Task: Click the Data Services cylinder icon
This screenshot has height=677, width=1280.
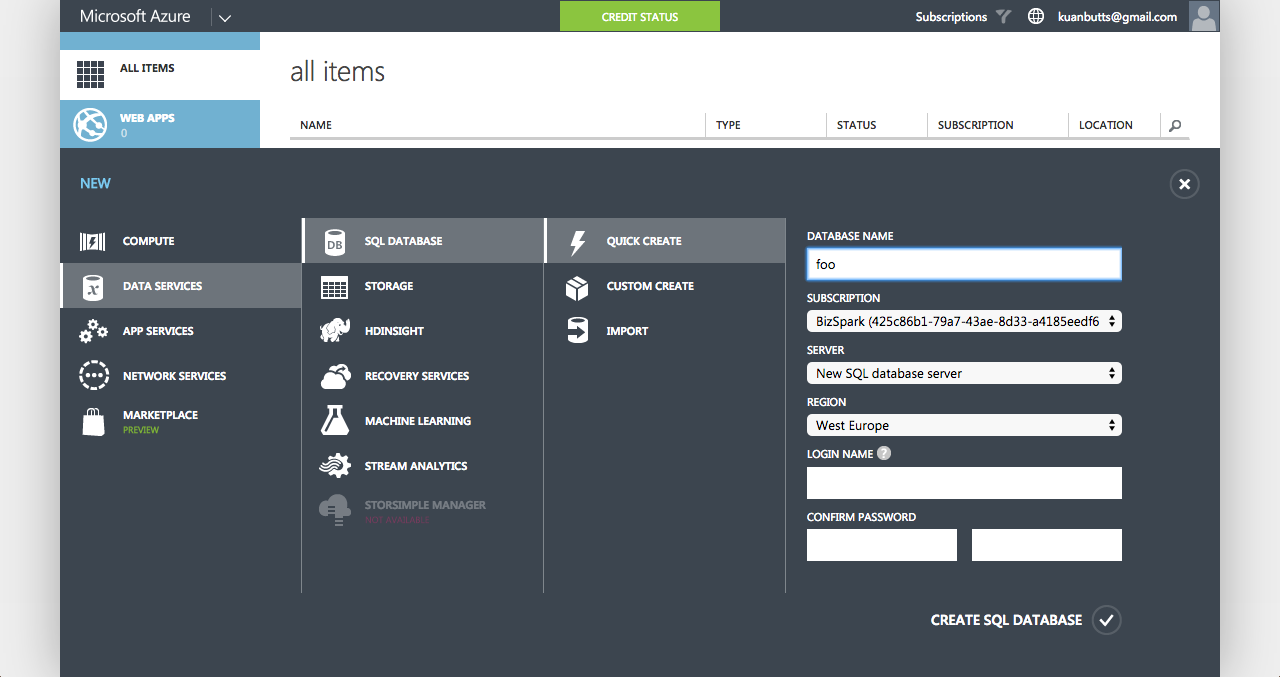Action: [92, 287]
